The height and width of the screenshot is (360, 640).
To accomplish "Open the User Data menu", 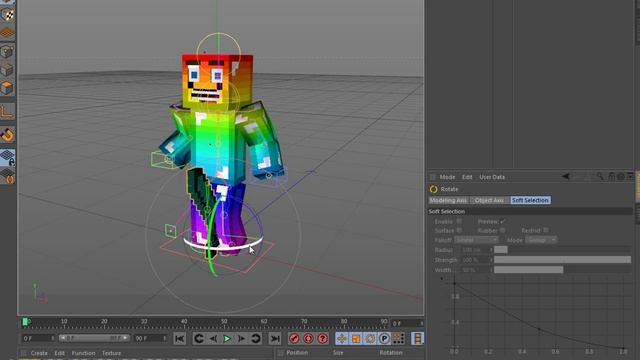I will [492, 177].
